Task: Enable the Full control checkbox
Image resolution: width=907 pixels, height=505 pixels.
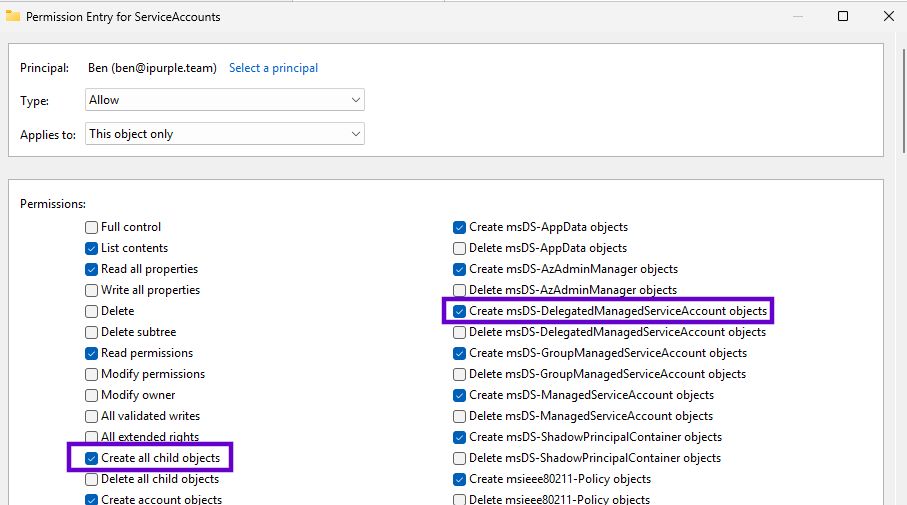Action: [92, 227]
